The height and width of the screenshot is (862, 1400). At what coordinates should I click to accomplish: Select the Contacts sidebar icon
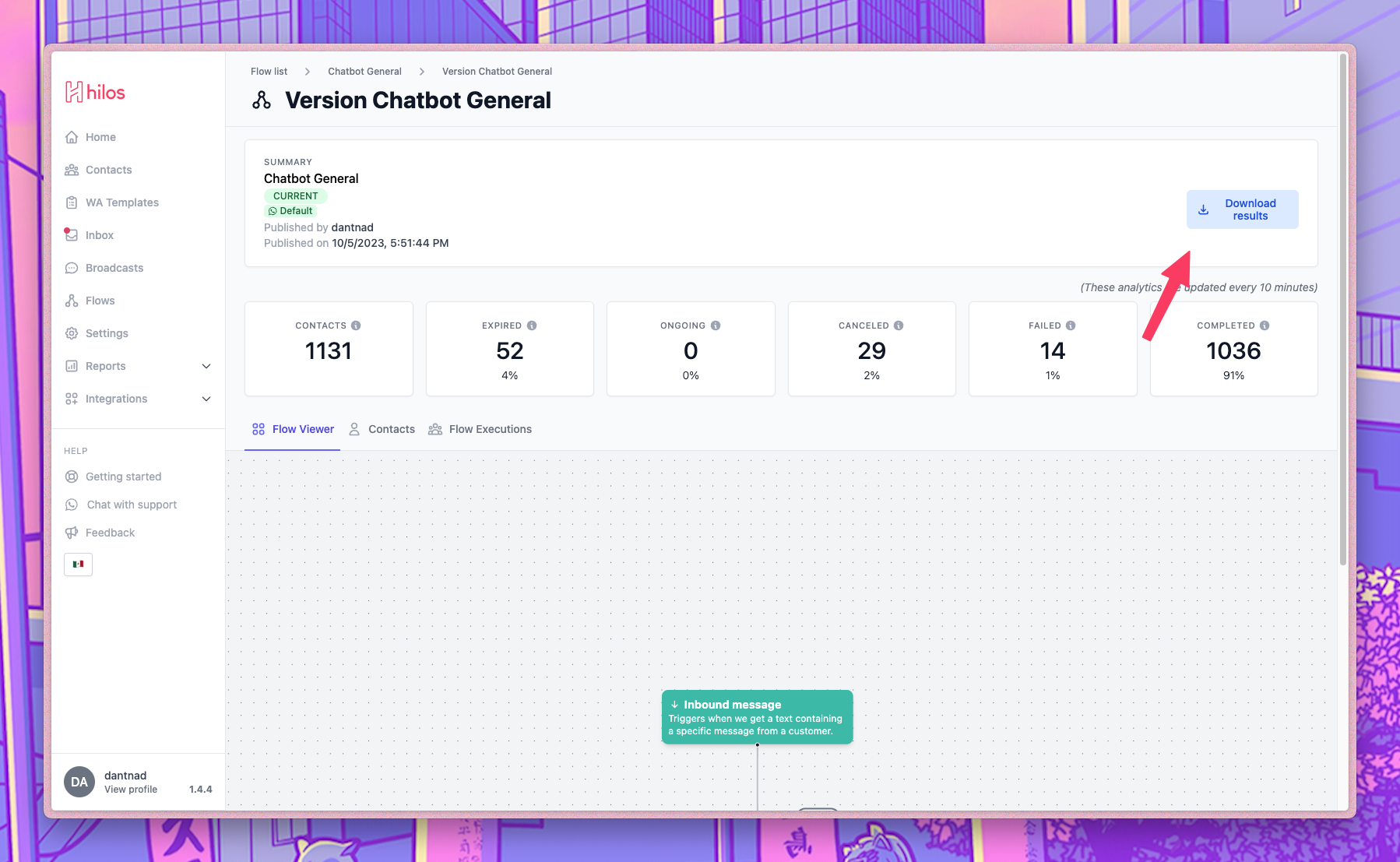pos(108,170)
